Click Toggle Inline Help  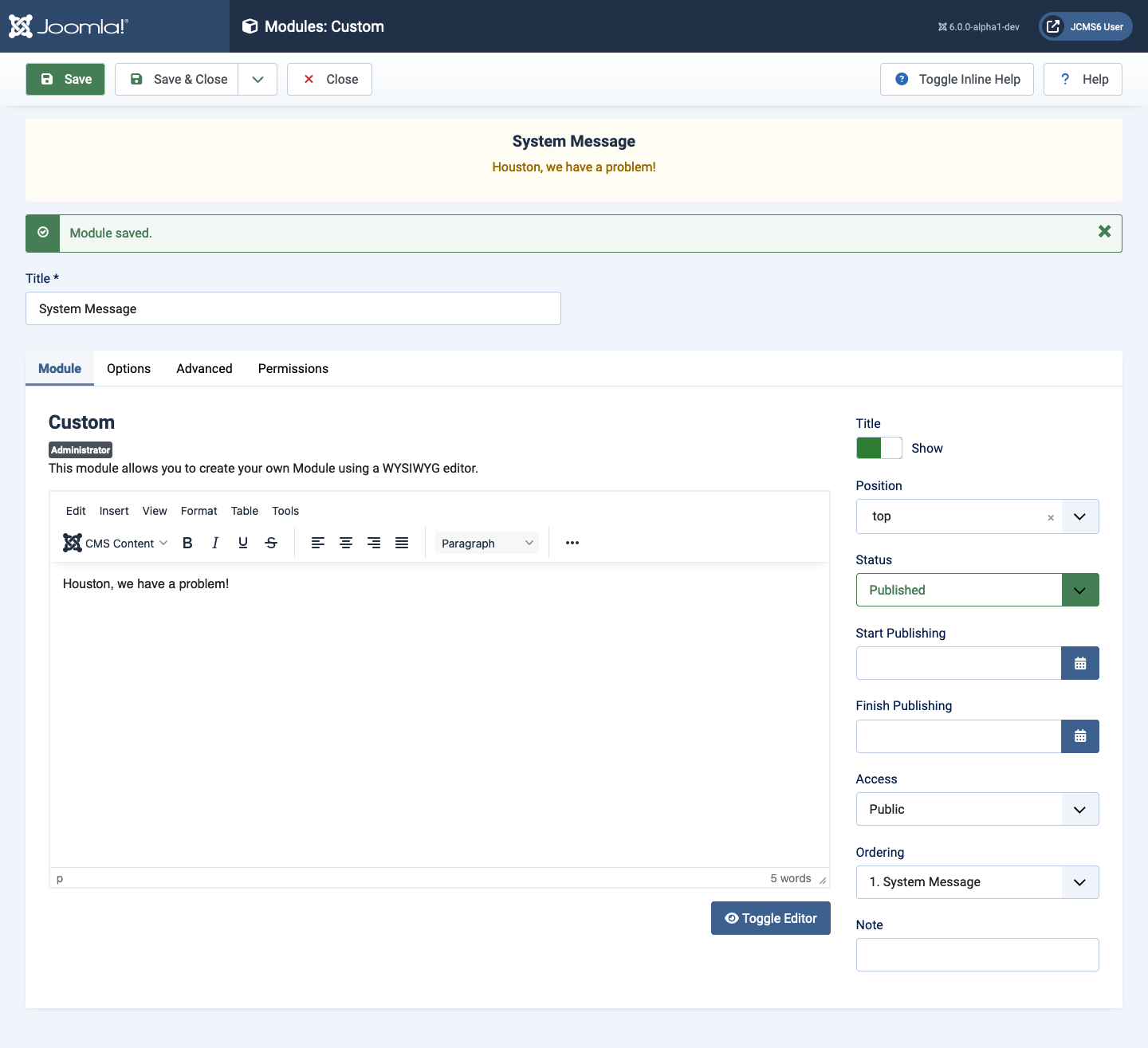(956, 79)
